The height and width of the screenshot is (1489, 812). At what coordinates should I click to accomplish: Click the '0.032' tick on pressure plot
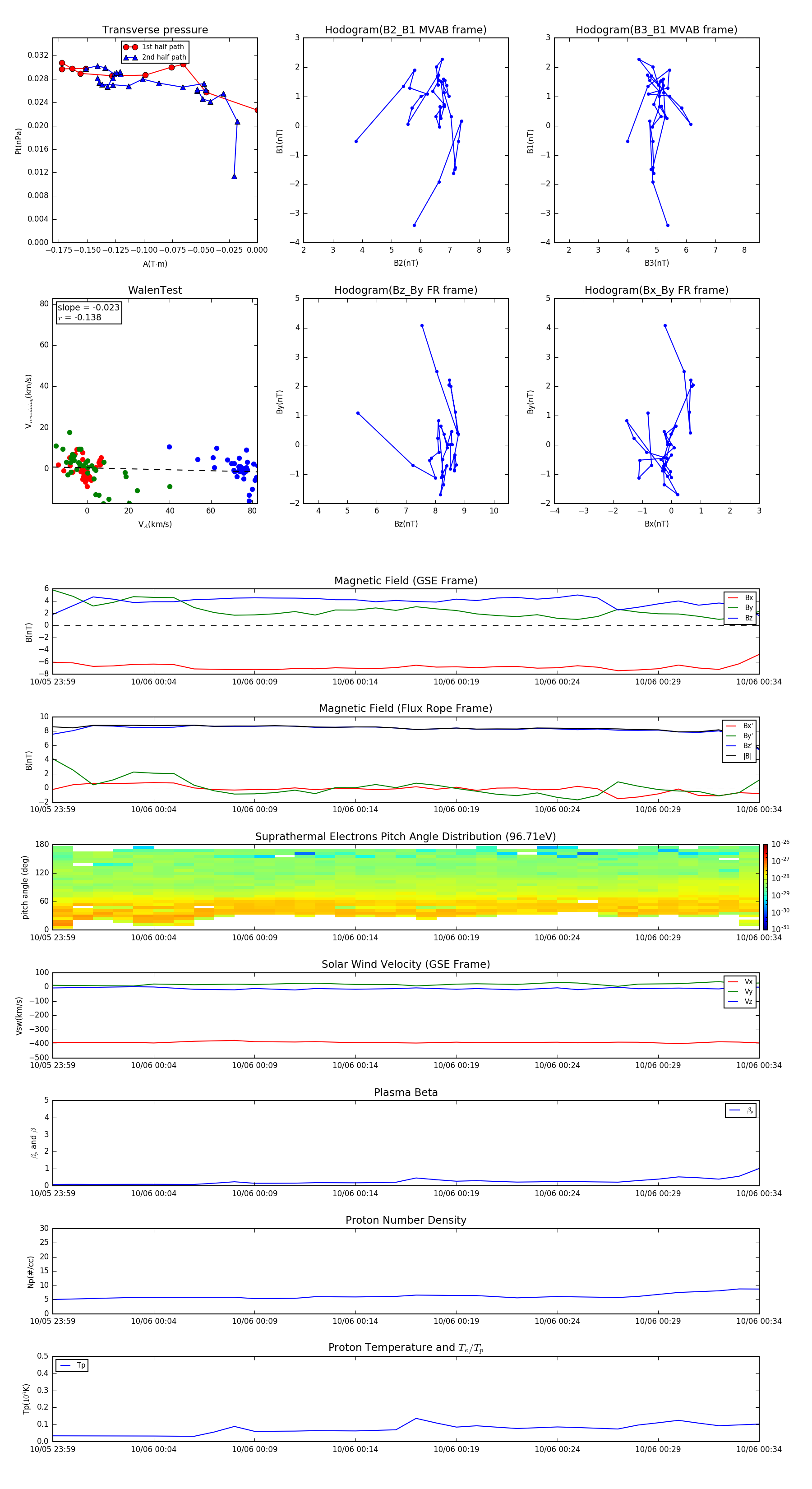37,55
